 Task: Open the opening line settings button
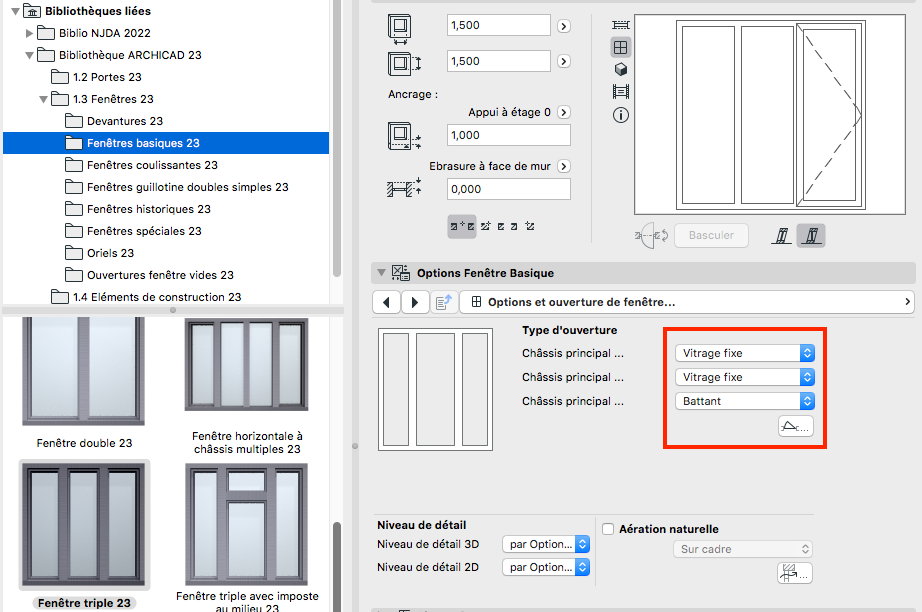(796, 426)
